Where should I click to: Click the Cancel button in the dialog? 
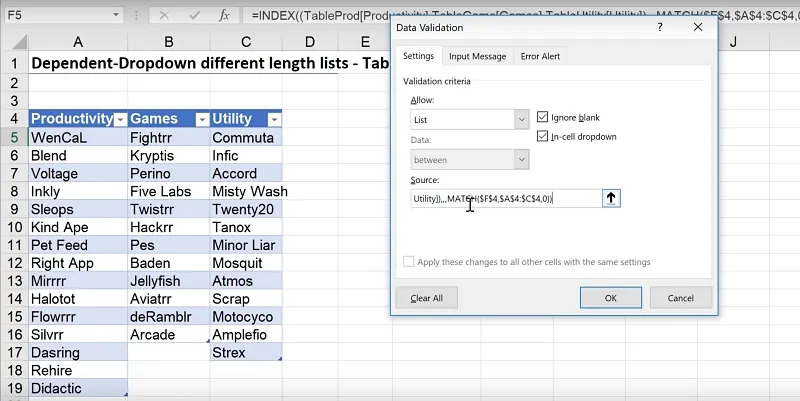tap(680, 297)
